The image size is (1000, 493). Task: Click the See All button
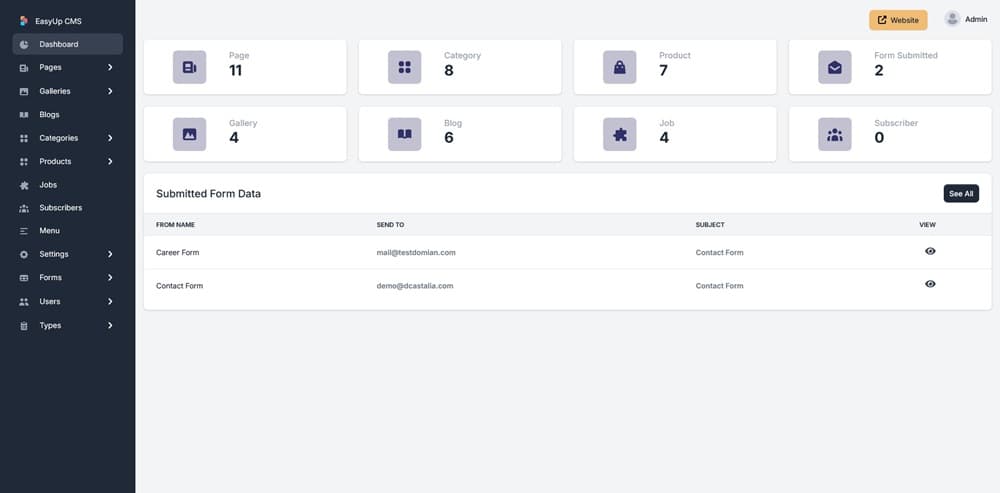tap(960, 193)
